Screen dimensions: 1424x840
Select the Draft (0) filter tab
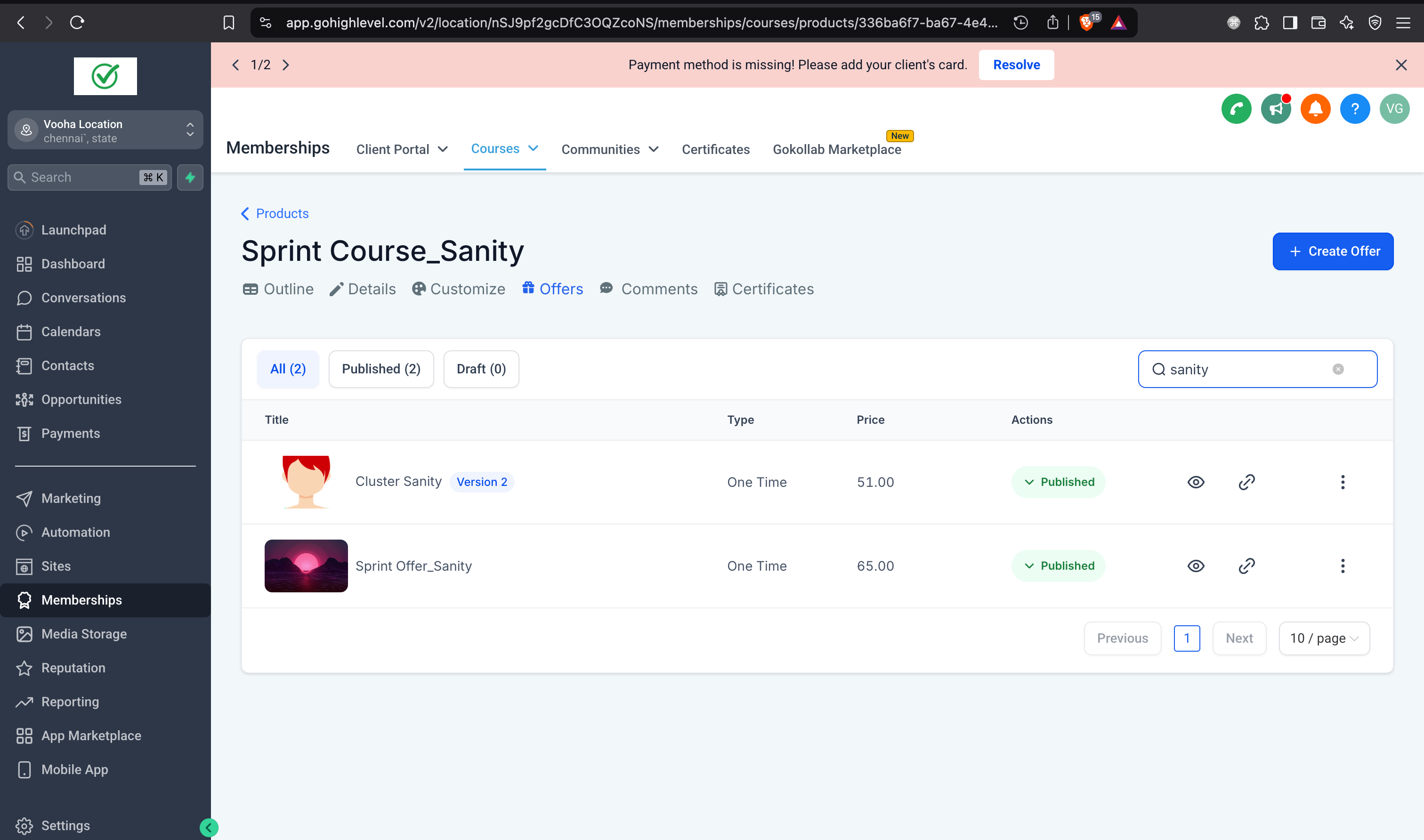point(481,368)
